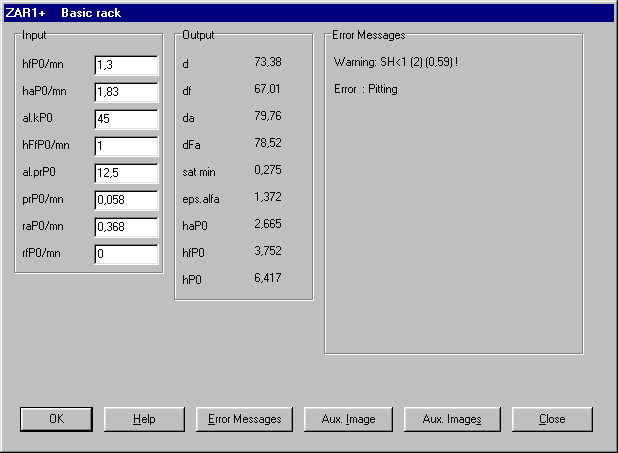
Task: Click the Error Messages button
Action: click(244, 419)
